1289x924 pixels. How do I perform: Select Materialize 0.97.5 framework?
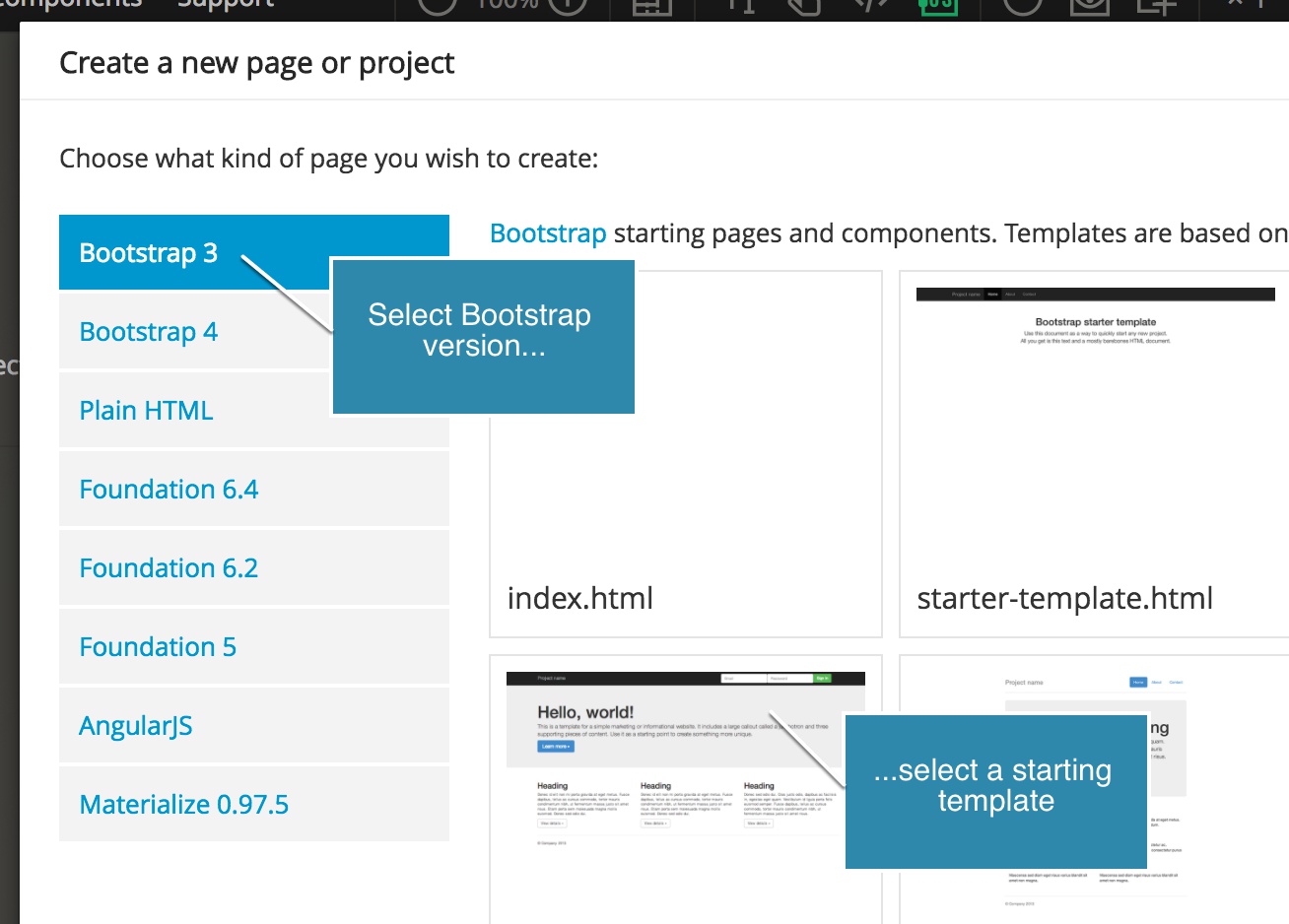pyautogui.click(x=183, y=804)
